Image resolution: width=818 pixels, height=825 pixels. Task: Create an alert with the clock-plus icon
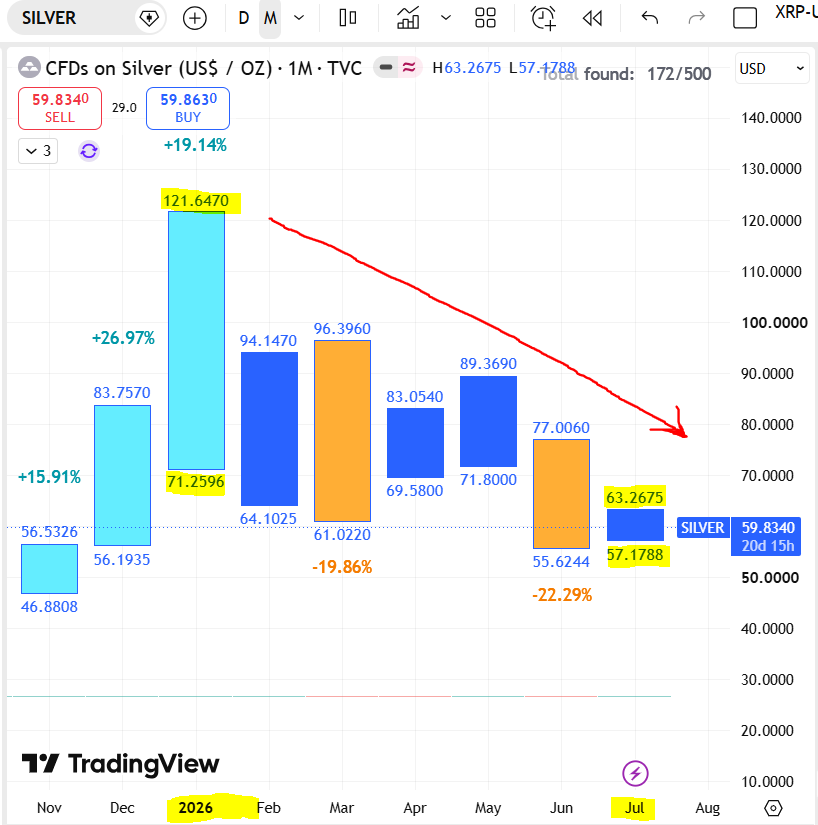[x=543, y=18]
